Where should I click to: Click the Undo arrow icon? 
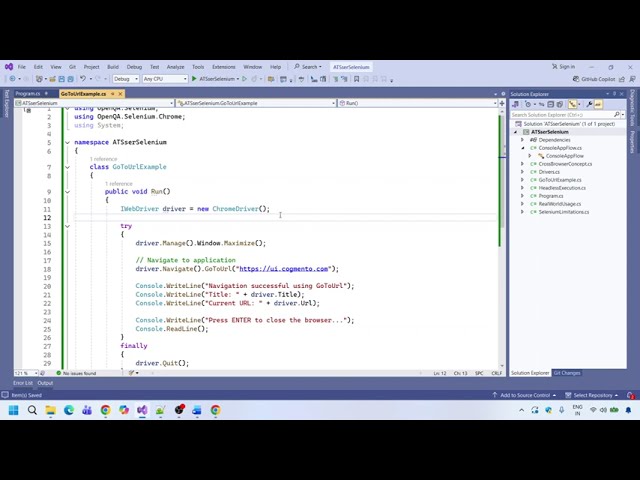coord(83,79)
